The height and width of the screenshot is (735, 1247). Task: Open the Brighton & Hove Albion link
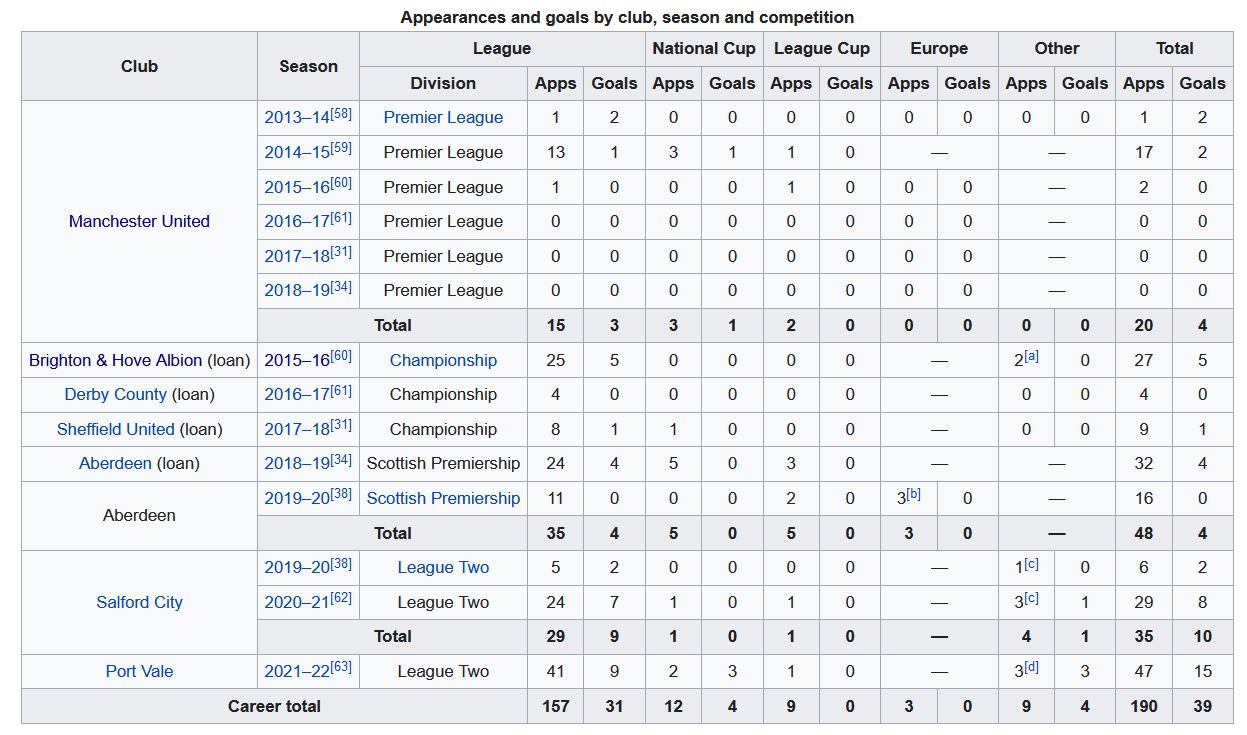coord(115,360)
